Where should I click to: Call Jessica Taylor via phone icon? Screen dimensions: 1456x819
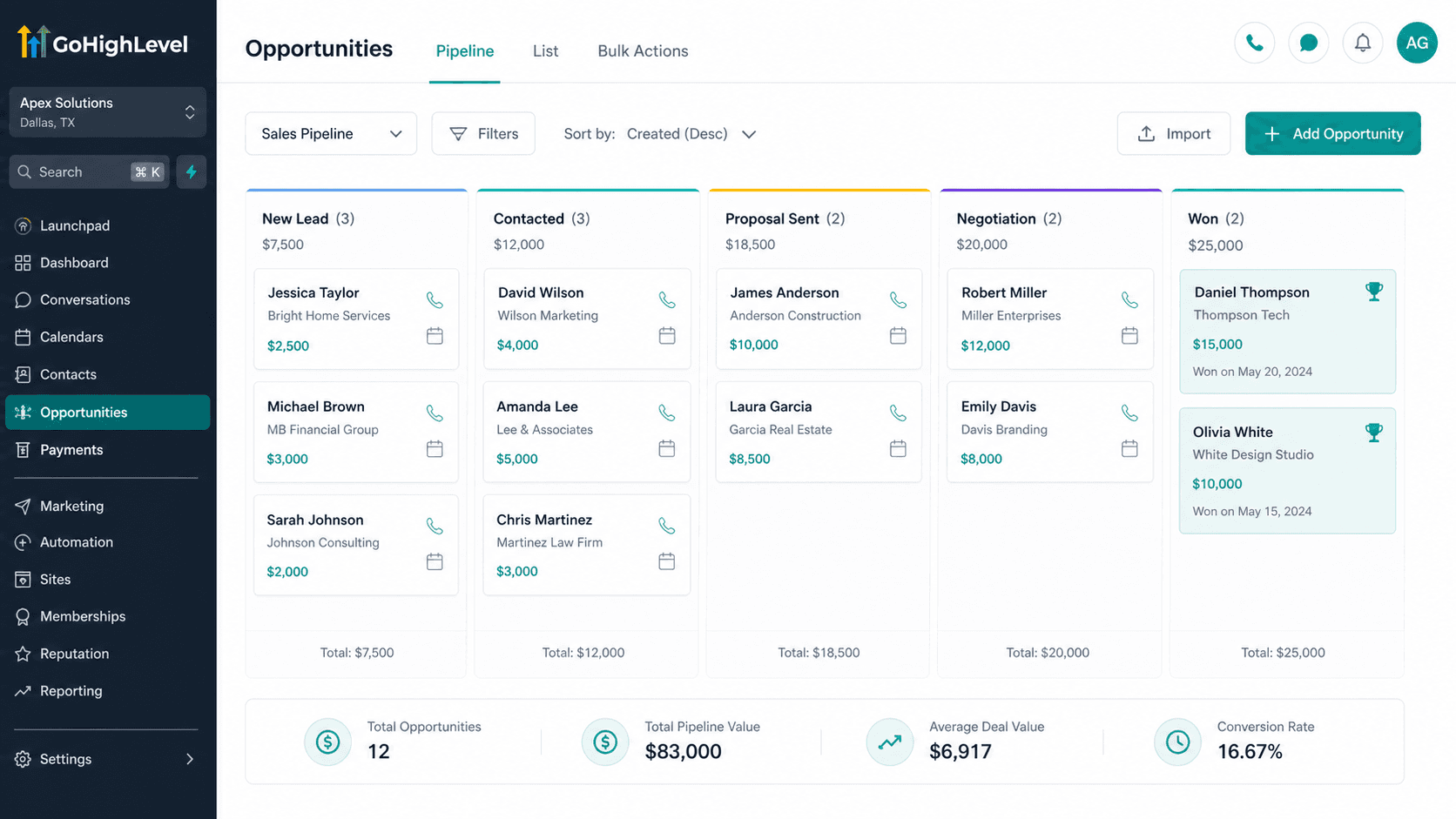click(x=435, y=300)
